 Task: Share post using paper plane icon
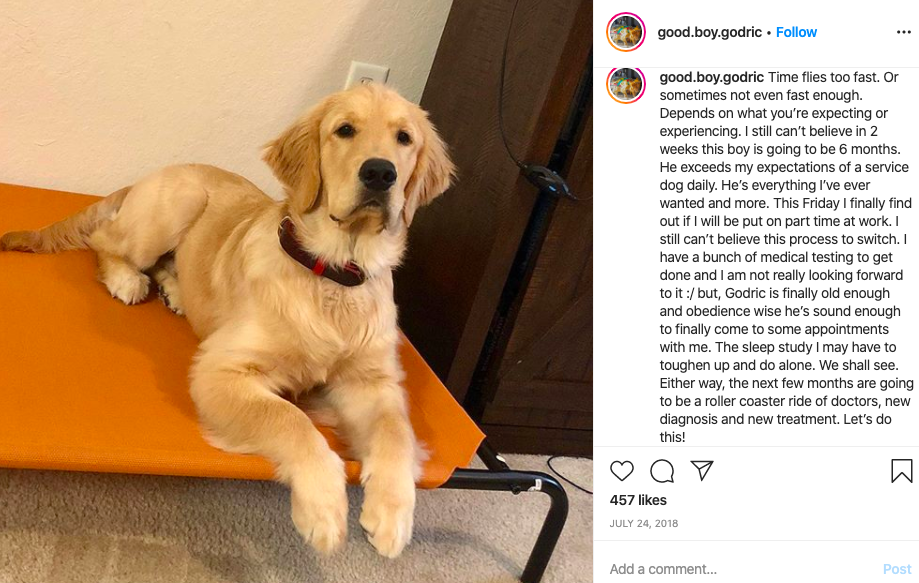click(x=702, y=471)
